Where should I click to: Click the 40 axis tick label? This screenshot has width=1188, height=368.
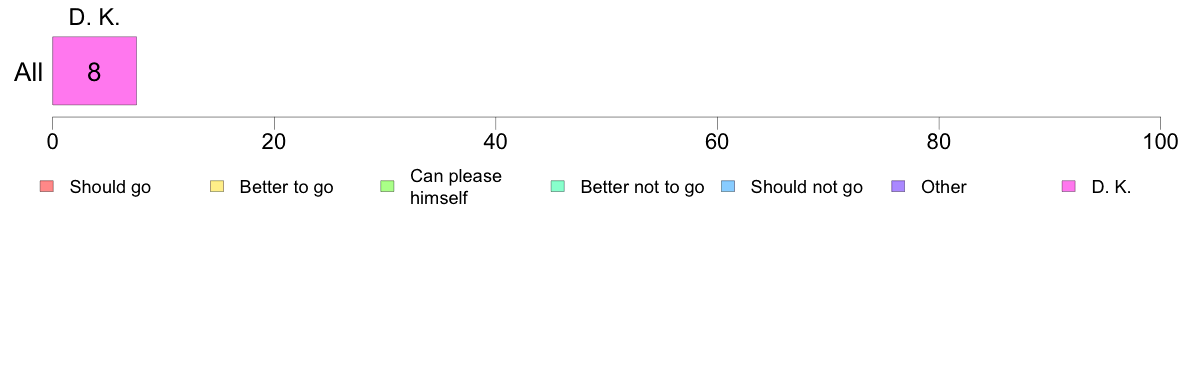point(496,142)
